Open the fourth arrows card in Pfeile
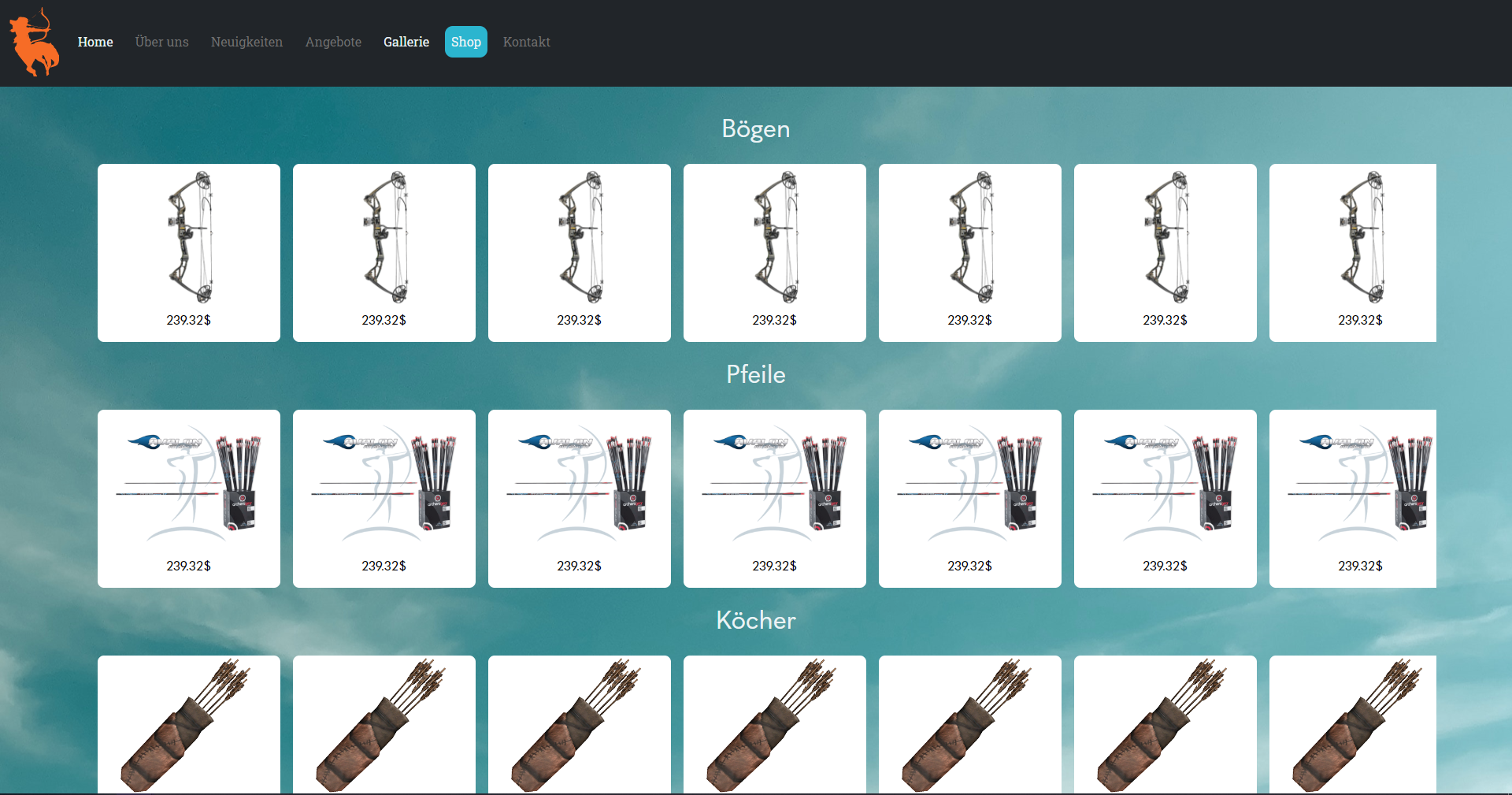Image resolution: width=1512 pixels, height=795 pixels. [x=775, y=499]
